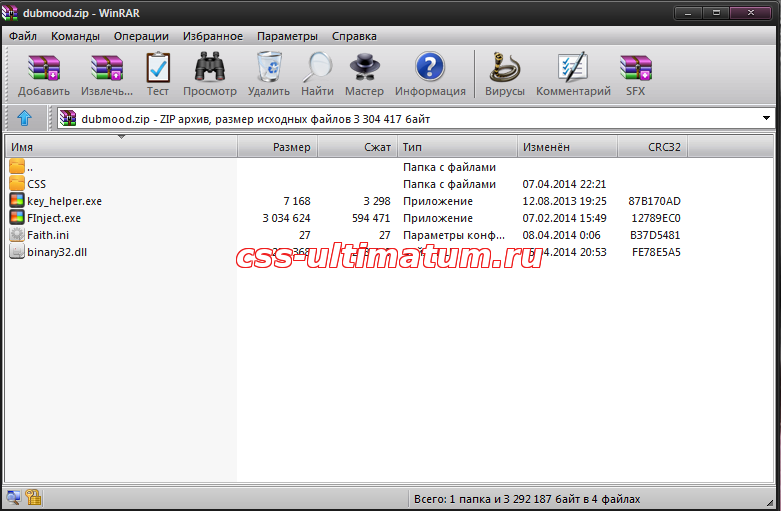Screen dimensions: 781x511
Task: Click the drive icon in status bar
Action: (13, 497)
